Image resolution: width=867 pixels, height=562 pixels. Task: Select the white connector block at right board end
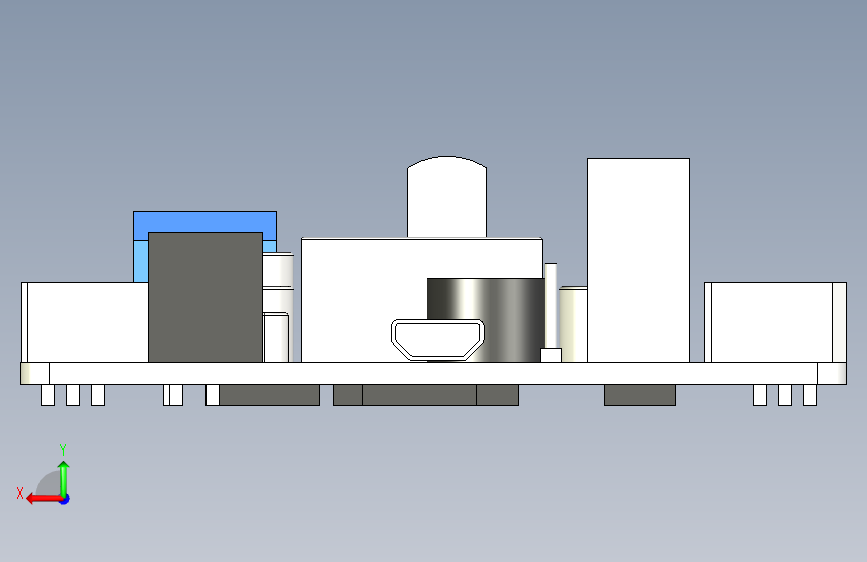[x=775, y=322]
